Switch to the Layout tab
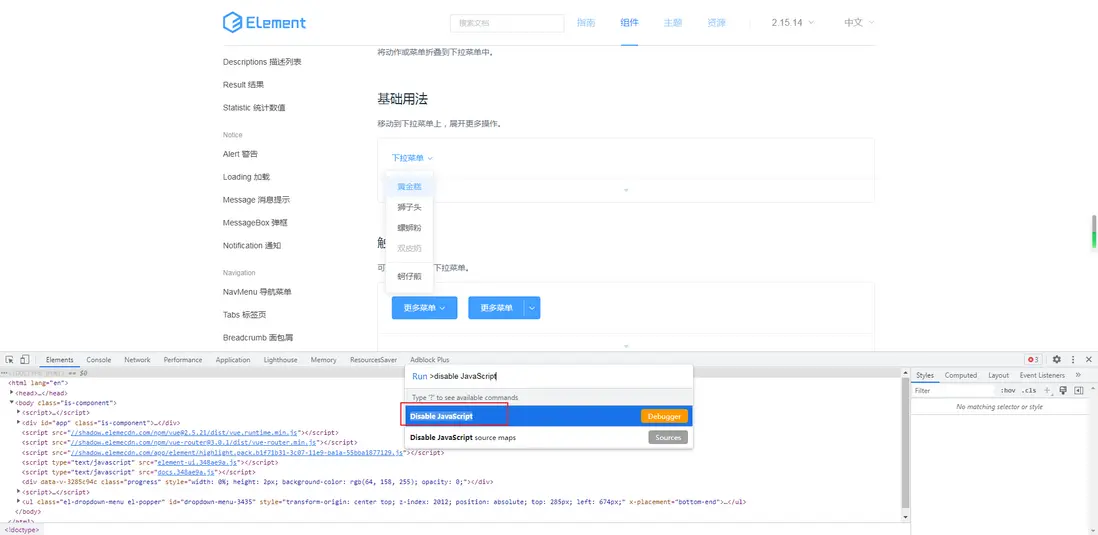The height and width of the screenshot is (535, 1098). pos(999,375)
